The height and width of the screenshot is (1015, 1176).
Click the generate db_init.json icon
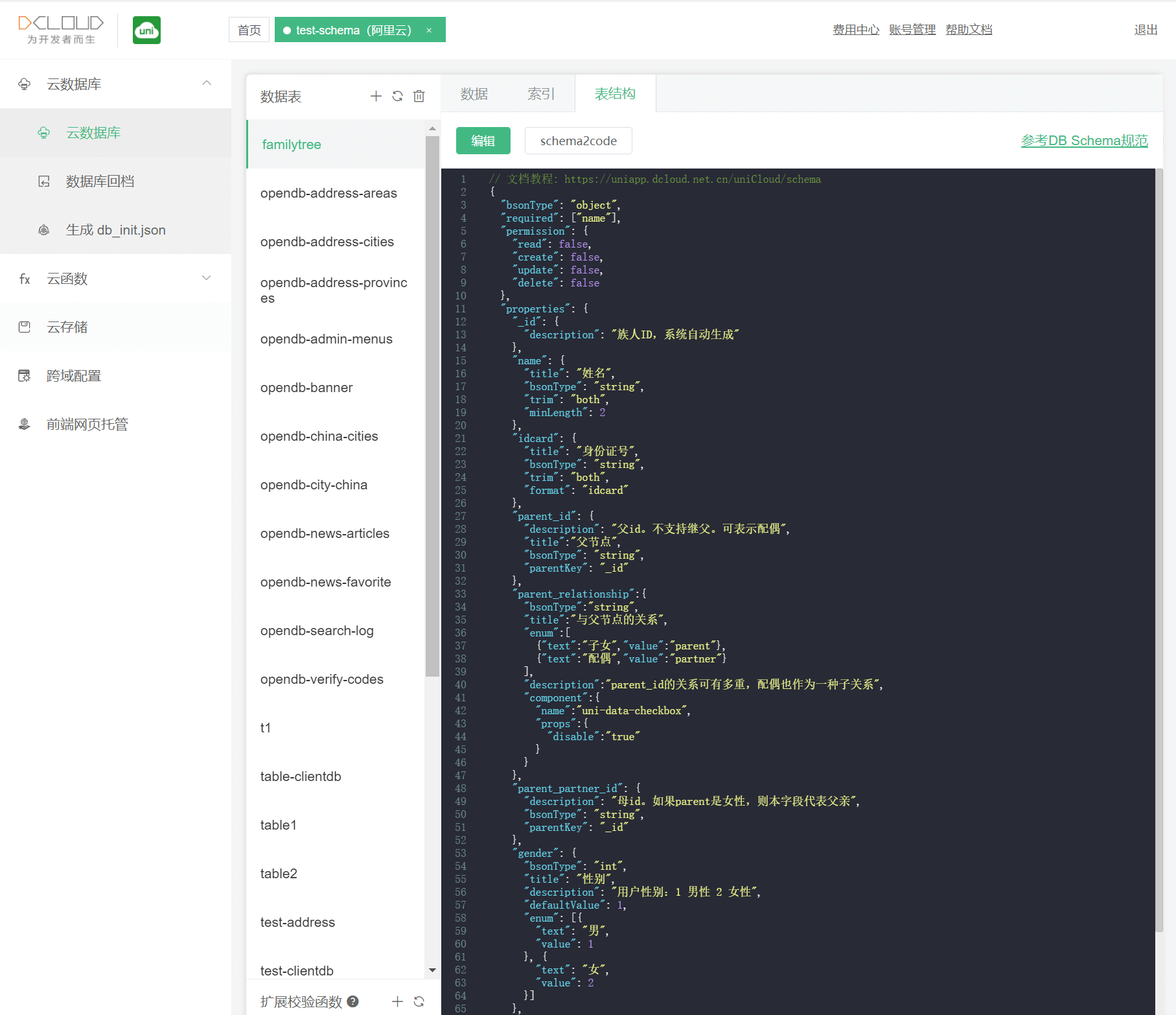click(44, 230)
